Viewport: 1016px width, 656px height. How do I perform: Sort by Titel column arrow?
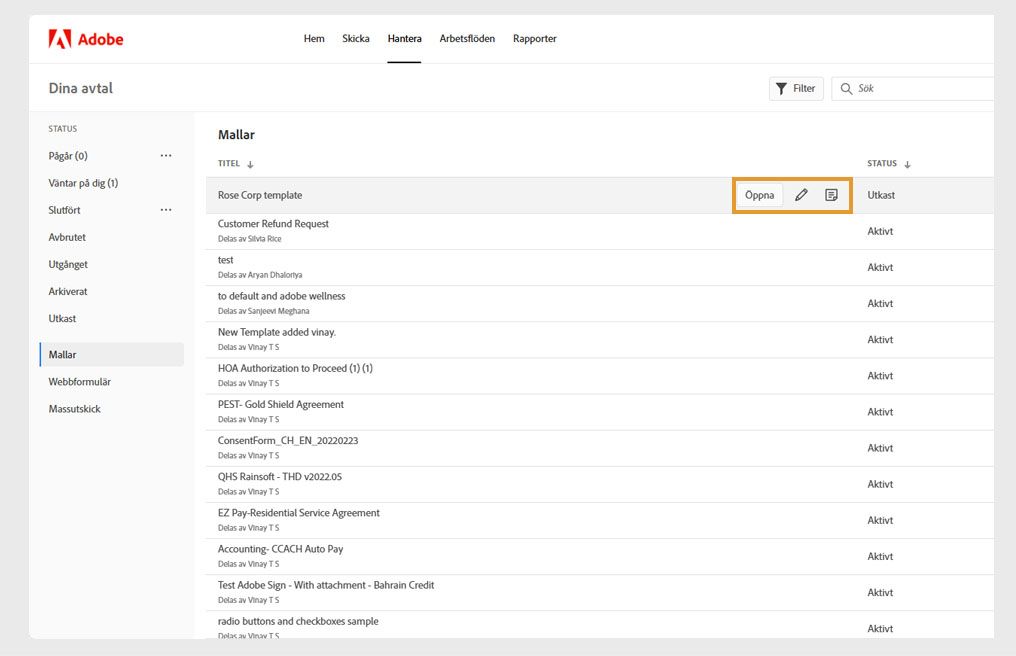pyautogui.click(x=250, y=164)
